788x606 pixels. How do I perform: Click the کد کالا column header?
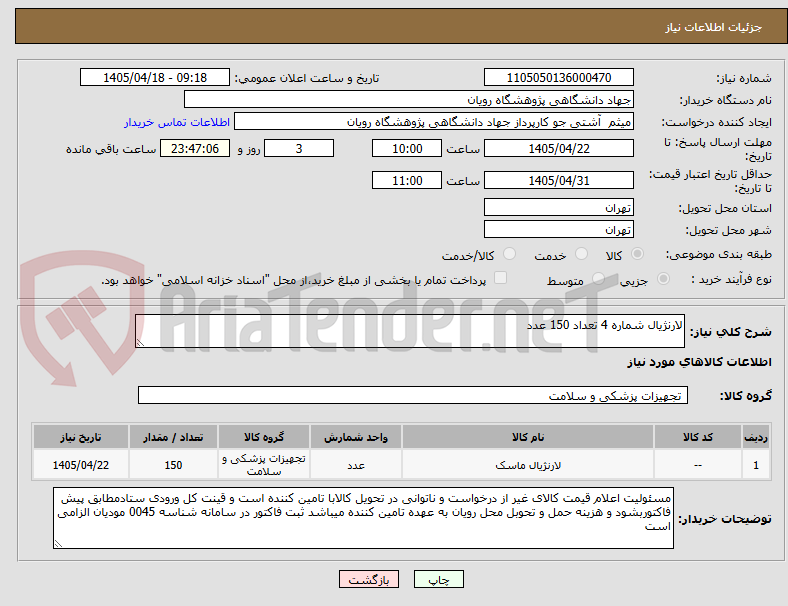click(698, 437)
